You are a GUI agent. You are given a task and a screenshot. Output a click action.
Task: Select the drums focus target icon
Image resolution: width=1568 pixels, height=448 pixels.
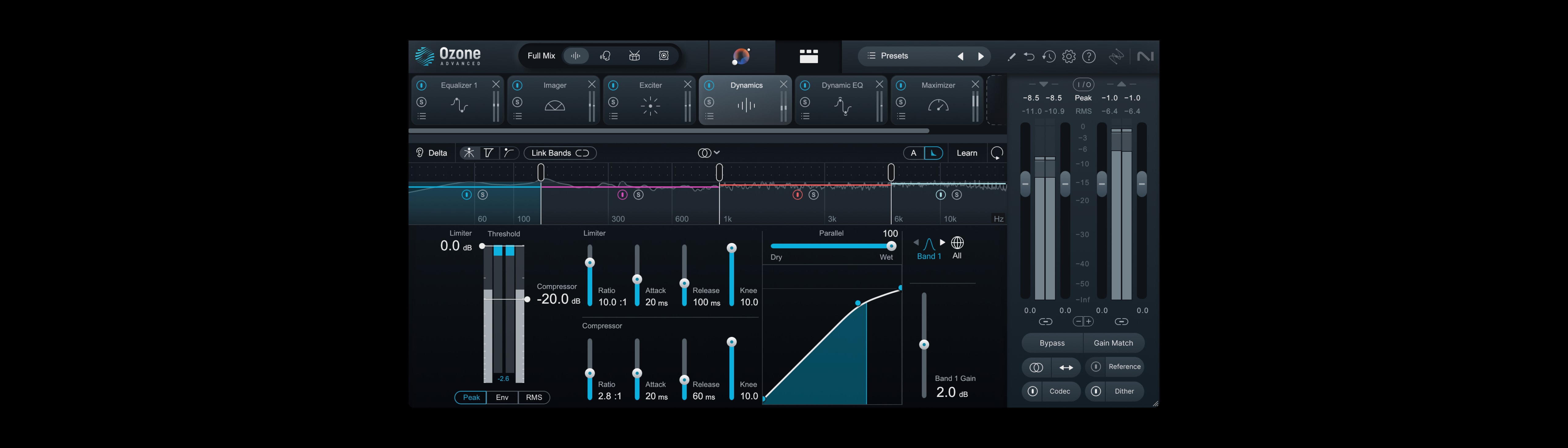coord(634,56)
